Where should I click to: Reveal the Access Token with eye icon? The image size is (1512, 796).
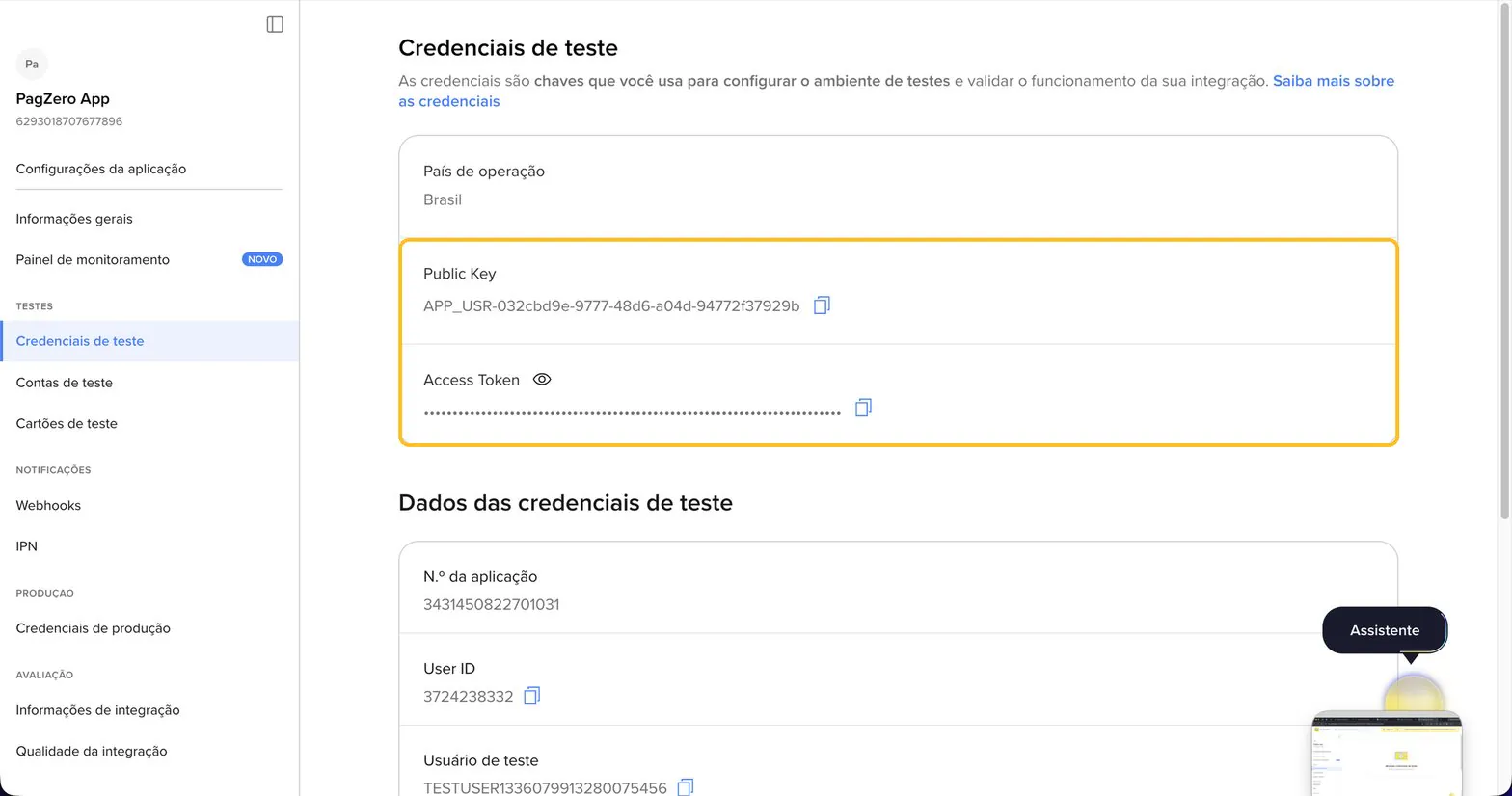(542, 380)
